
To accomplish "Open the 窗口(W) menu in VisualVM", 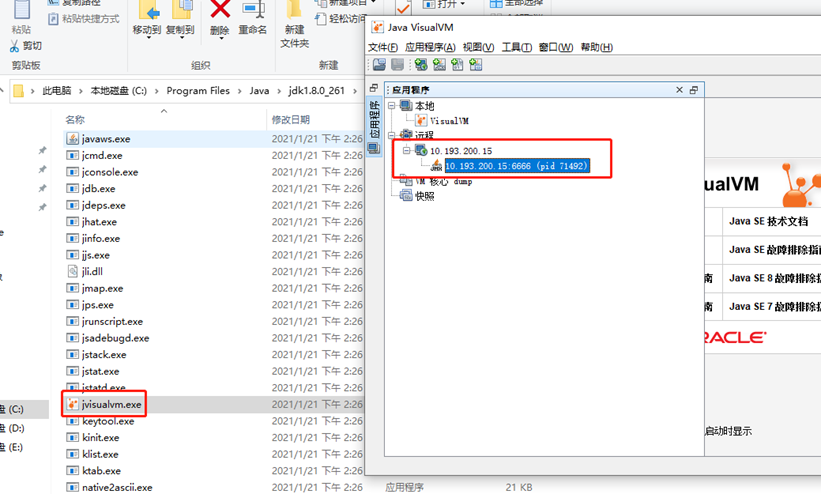I will (556, 47).
